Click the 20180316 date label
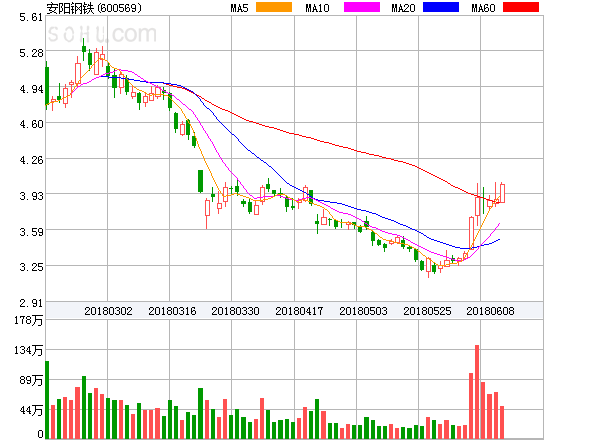600x440 pixels. (172, 311)
